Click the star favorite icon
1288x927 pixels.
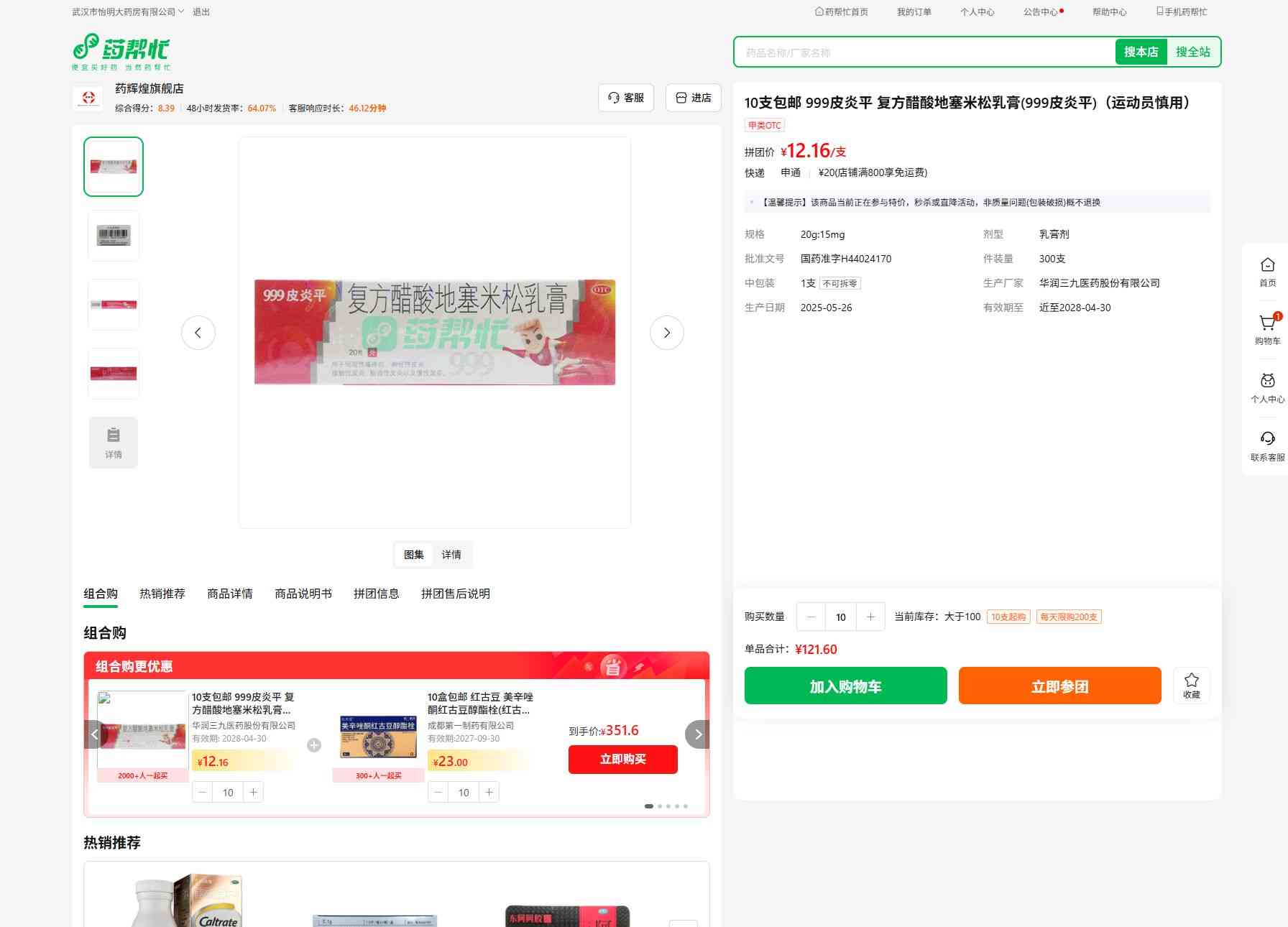tap(1191, 681)
